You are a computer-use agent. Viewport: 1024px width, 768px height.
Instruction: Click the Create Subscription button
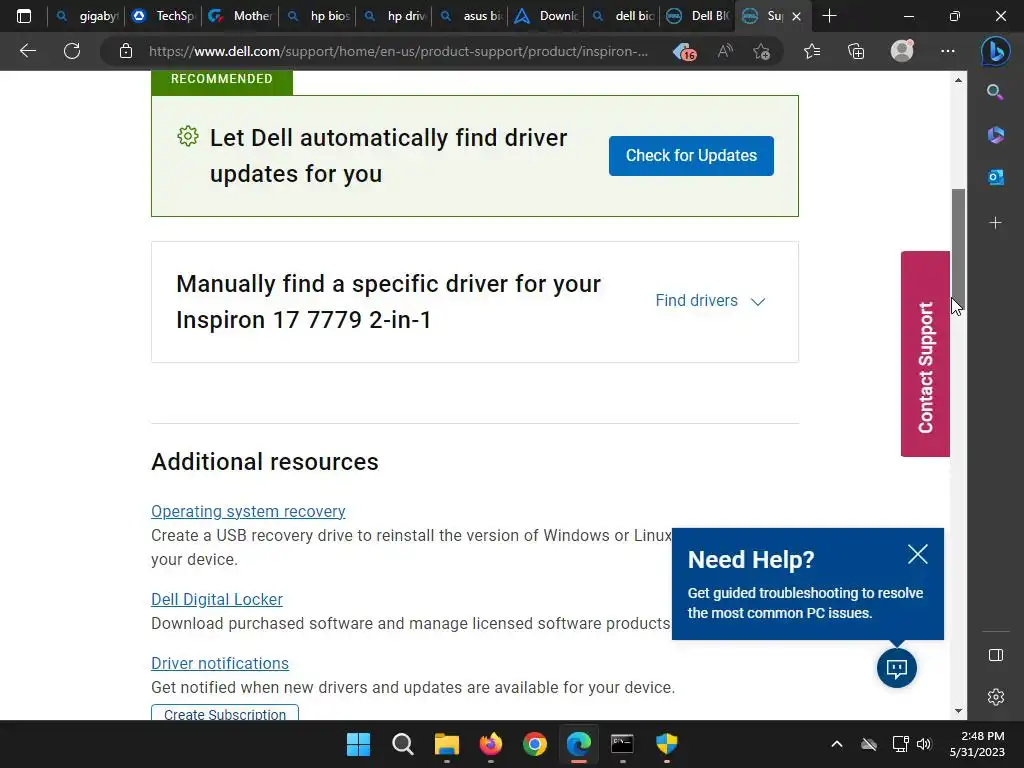225,713
